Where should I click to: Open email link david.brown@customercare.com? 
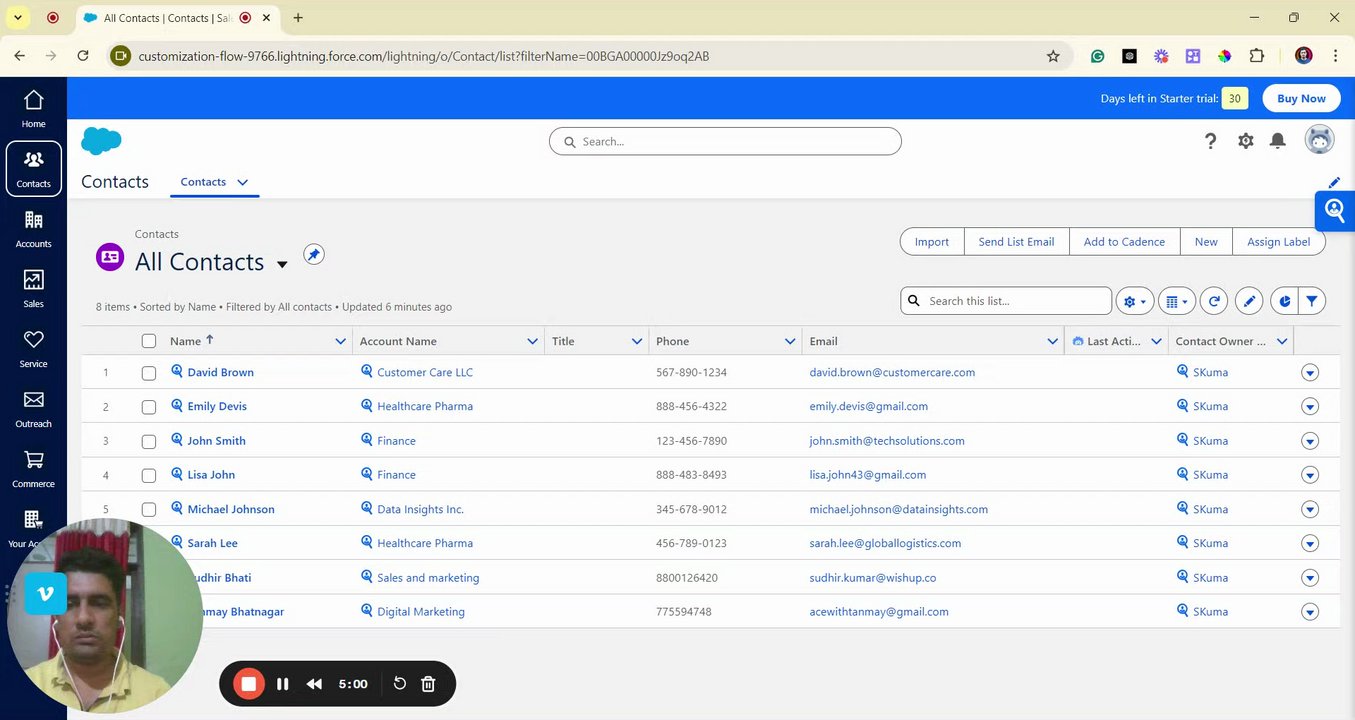pos(892,372)
